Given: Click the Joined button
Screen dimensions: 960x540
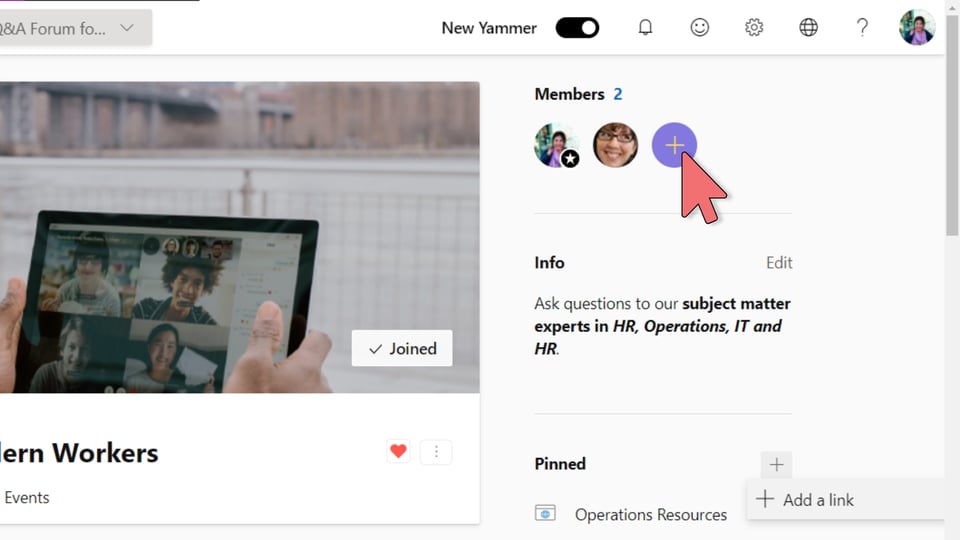Looking at the screenshot, I should (x=402, y=348).
